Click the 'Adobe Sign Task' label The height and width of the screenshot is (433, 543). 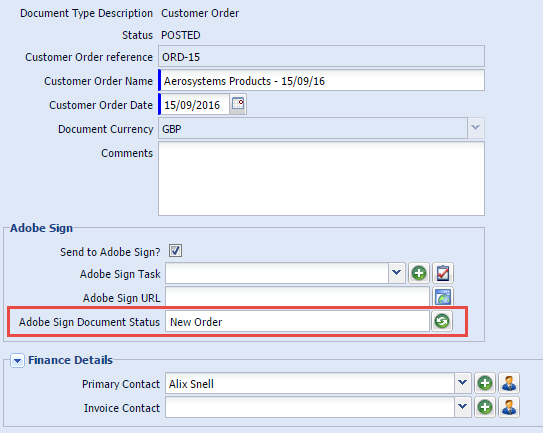click(120, 274)
